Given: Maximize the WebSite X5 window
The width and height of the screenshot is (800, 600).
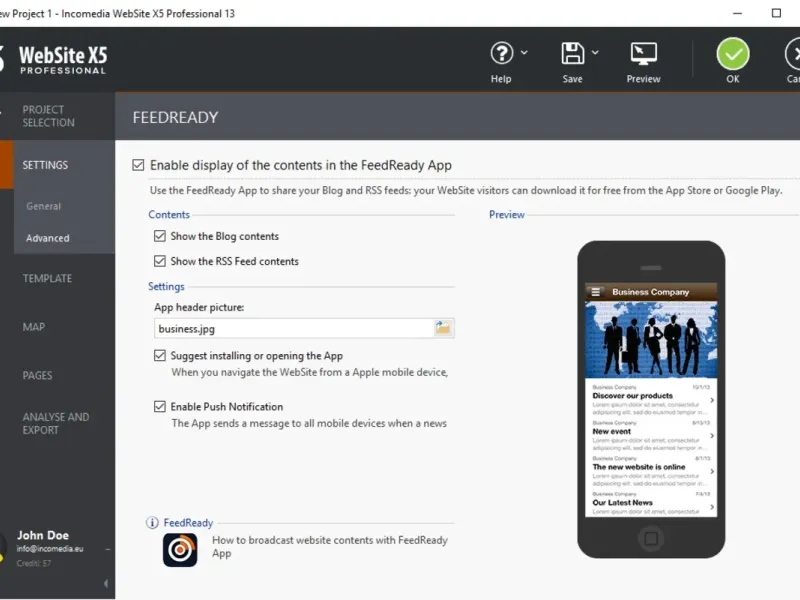Looking at the screenshot, I should (x=776, y=13).
